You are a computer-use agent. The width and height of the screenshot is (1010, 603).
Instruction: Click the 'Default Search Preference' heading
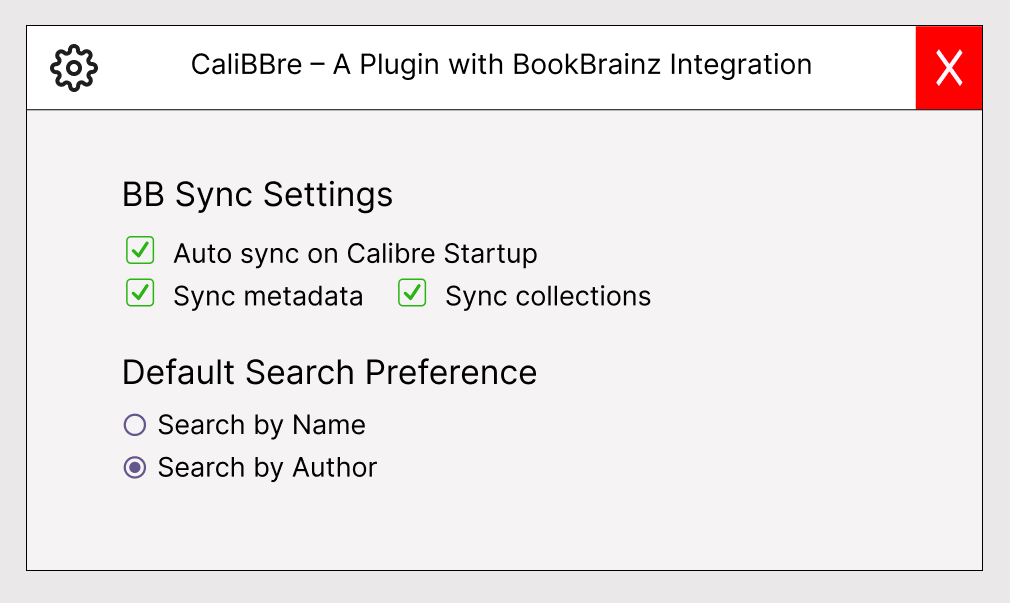tap(330, 372)
